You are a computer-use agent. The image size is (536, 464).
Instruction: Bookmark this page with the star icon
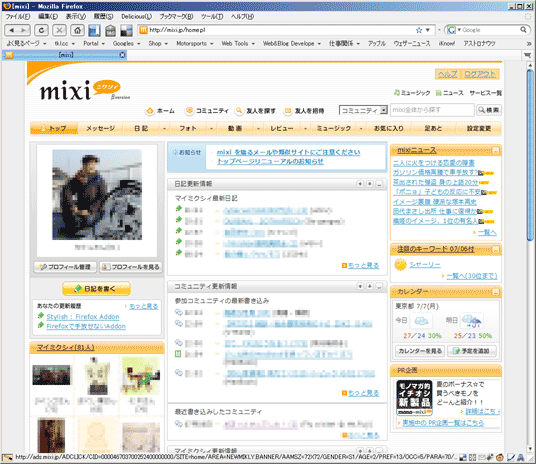[x=419, y=30]
